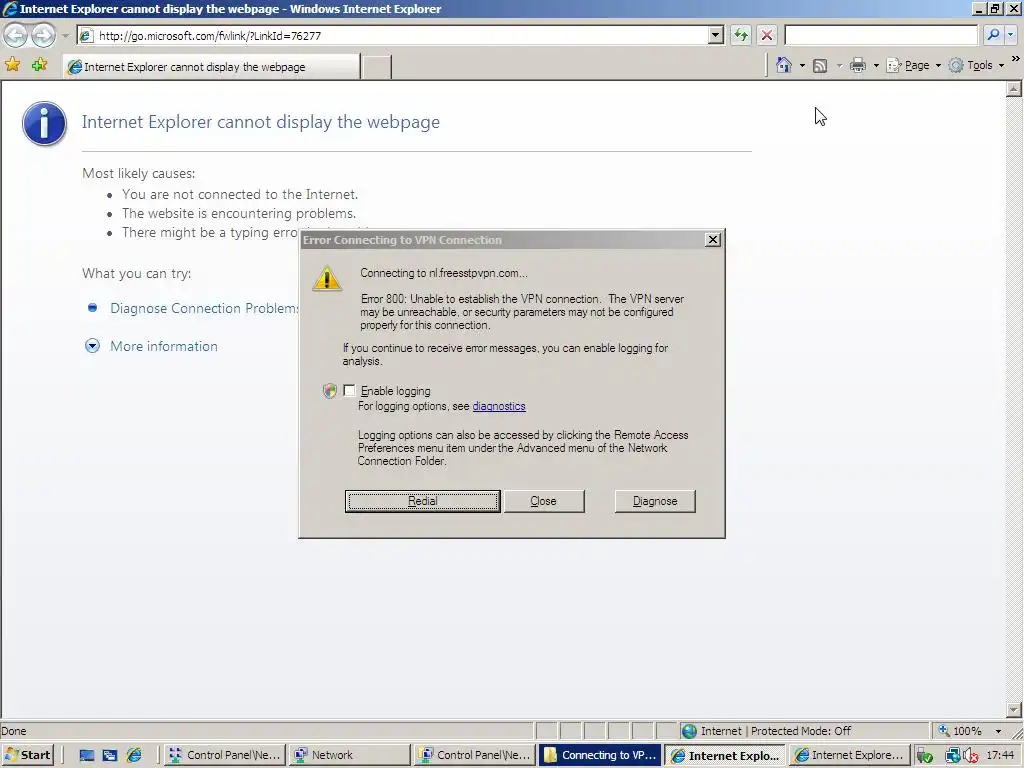This screenshot has width=1024, height=768.
Task: Go back with the browser Back arrow
Action: (x=16, y=35)
